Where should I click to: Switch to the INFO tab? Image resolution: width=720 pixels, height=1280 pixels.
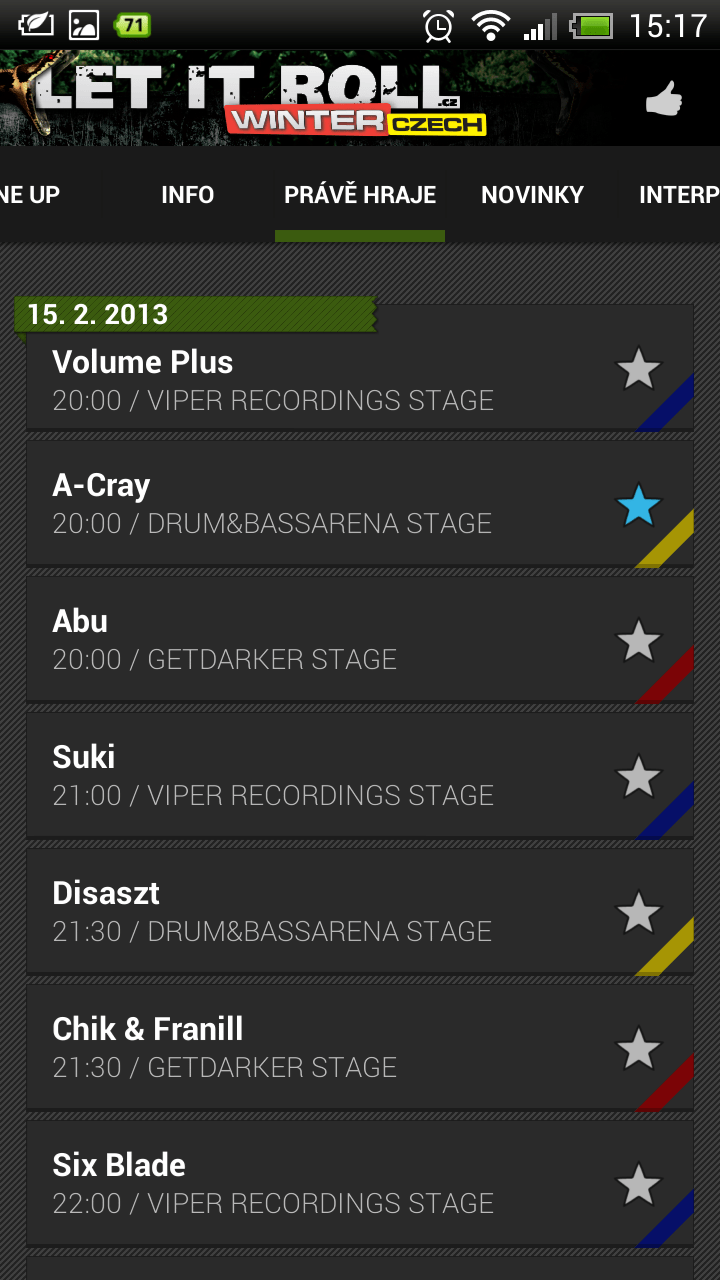[188, 195]
